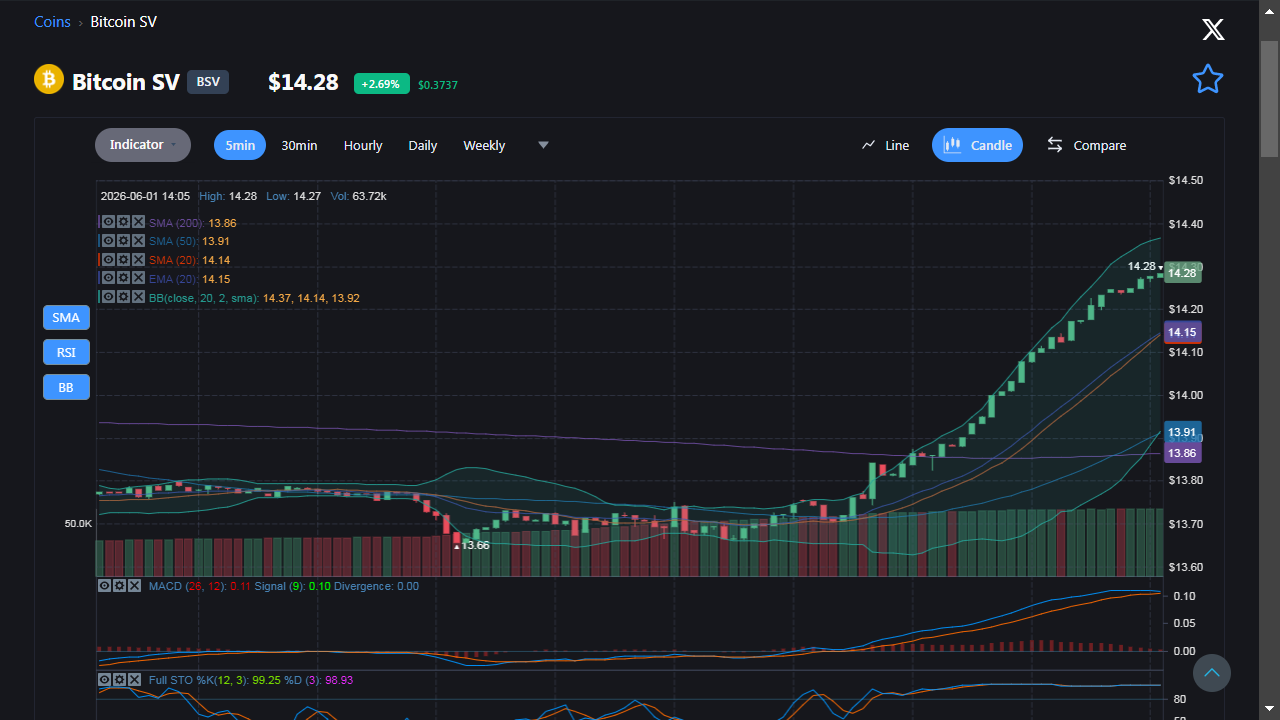Click the $0.3737 price change value
This screenshot has height=720, width=1280.
click(x=438, y=85)
